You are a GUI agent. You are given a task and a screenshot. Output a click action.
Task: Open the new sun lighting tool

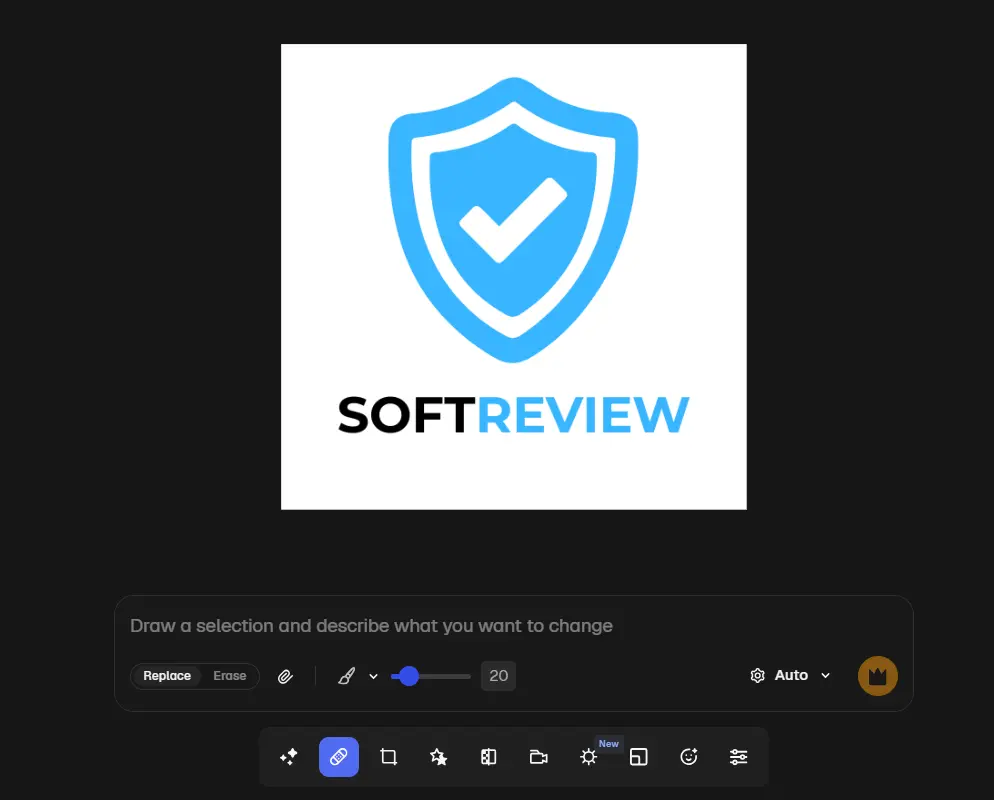[589, 757]
